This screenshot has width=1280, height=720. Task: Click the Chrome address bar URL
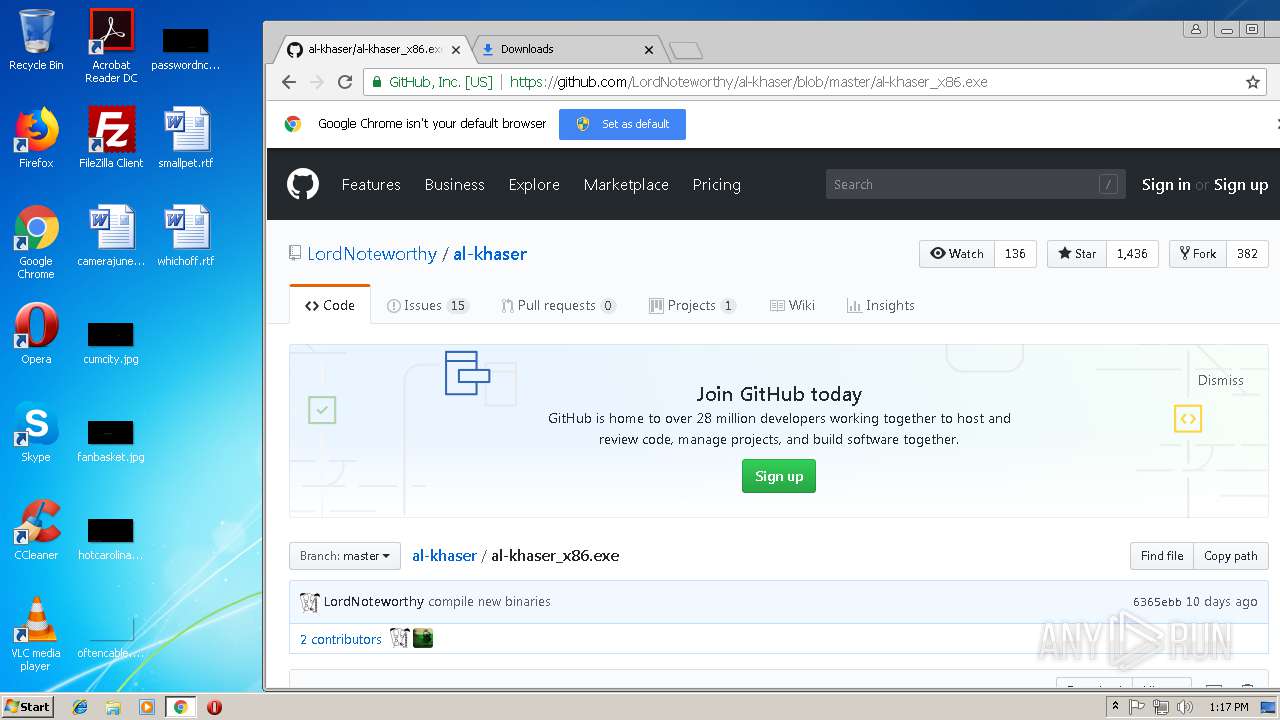click(748, 82)
